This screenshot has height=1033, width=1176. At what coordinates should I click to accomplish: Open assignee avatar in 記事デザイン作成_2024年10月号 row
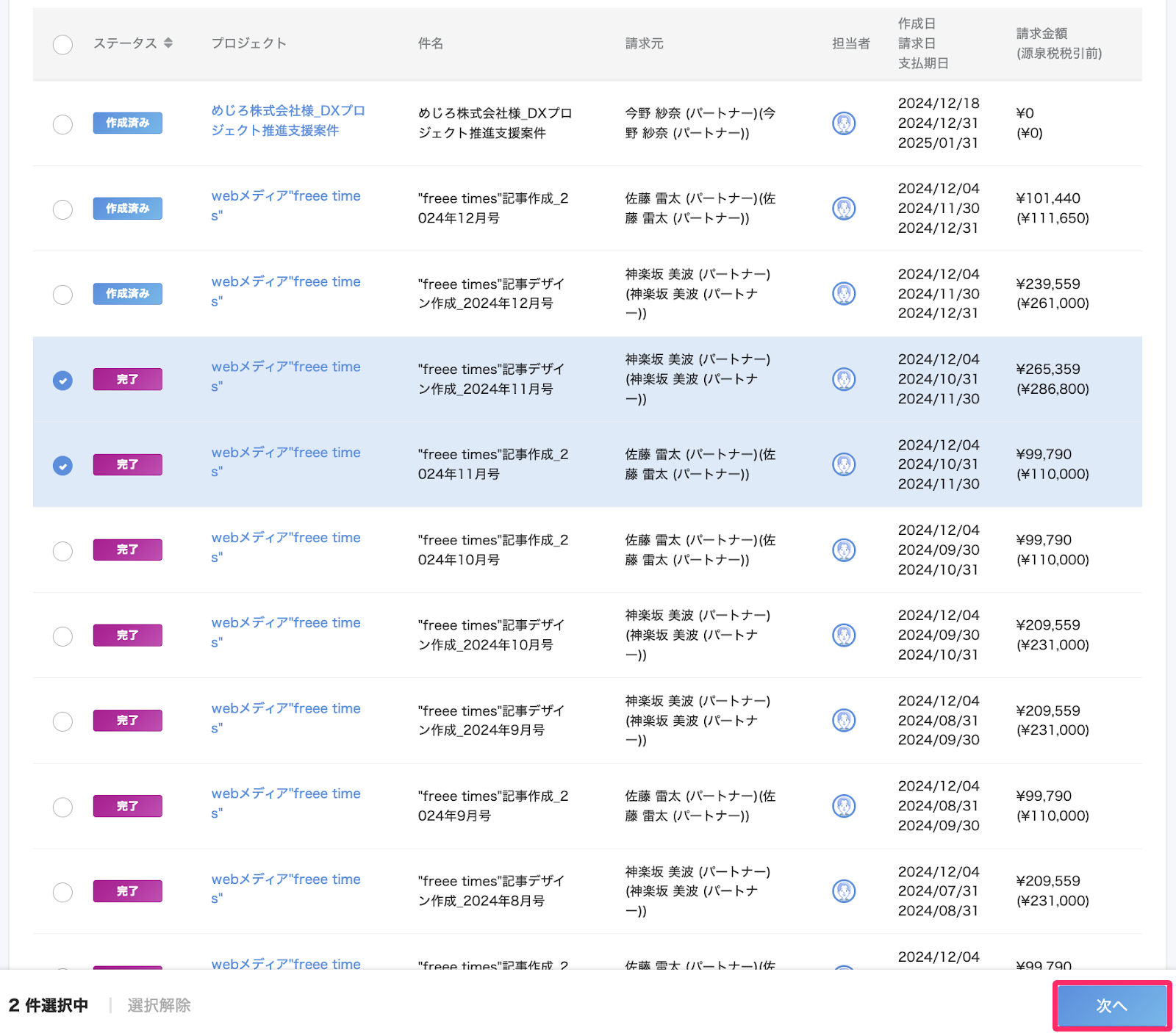[844, 635]
